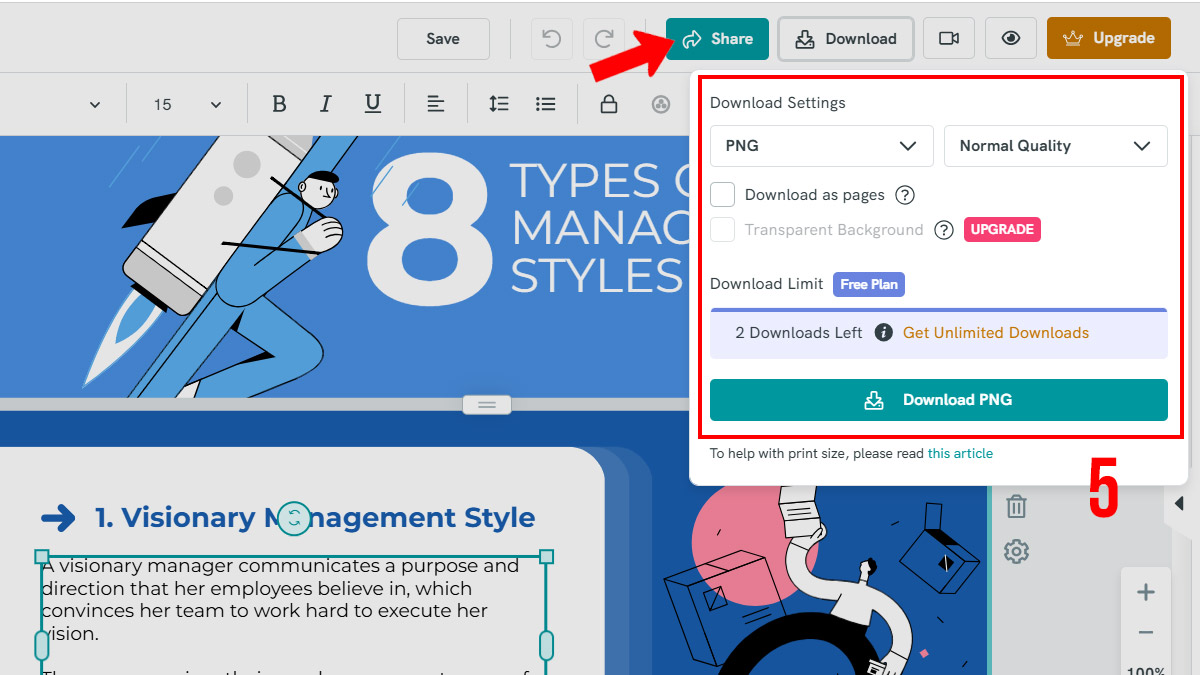Click the '2 Downloads Left' text
This screenshot has height=675, width=1200.
pyautogui.click(x=799, y=333)
